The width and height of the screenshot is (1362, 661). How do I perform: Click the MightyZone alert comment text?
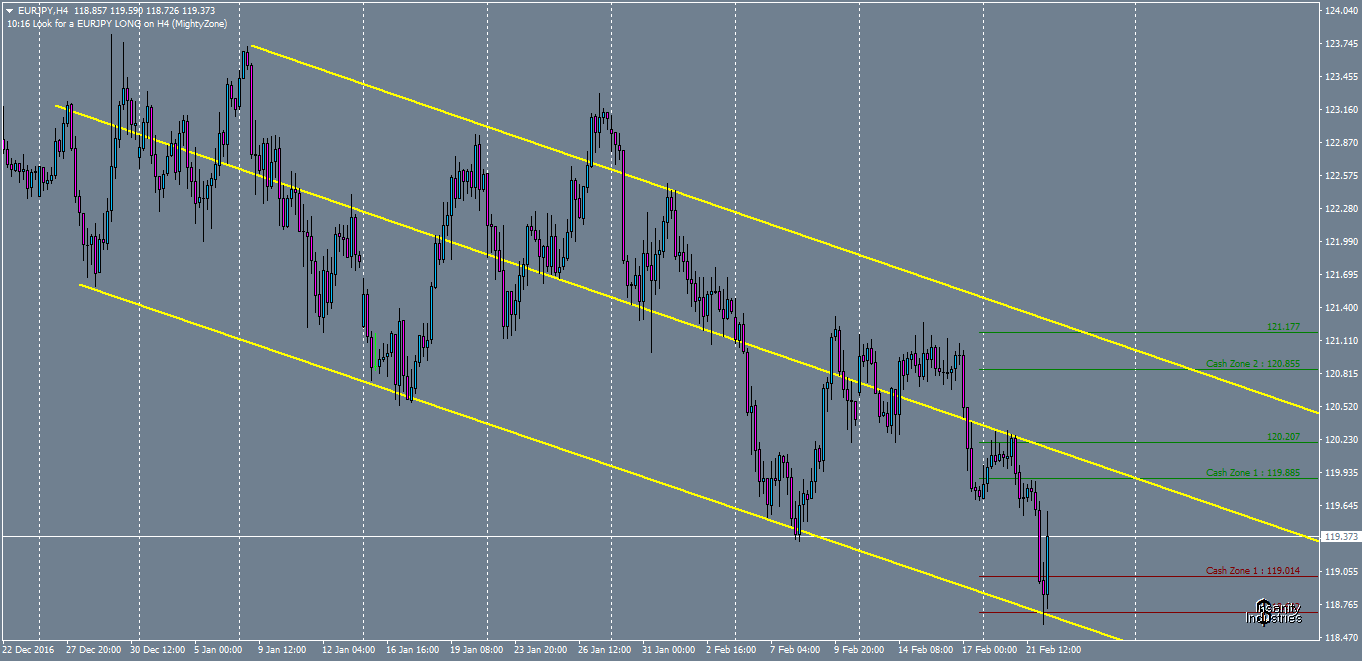coord(120,20)
